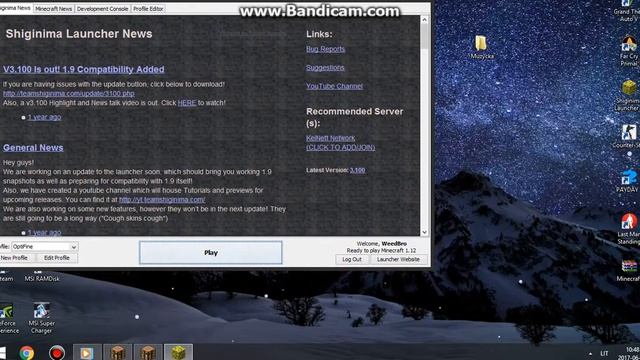Open MSI Super Charger desktop shortcut

pyautogui.click(x=41, y=318)
